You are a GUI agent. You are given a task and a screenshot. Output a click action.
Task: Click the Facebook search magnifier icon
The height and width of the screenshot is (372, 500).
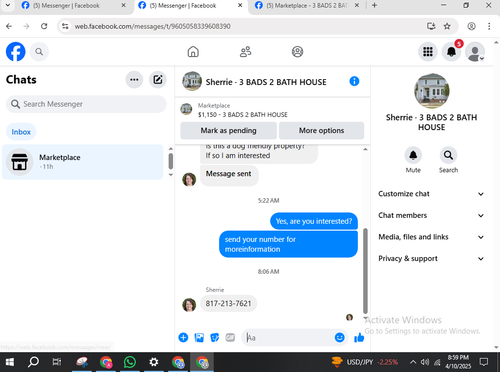coord(39,52)
